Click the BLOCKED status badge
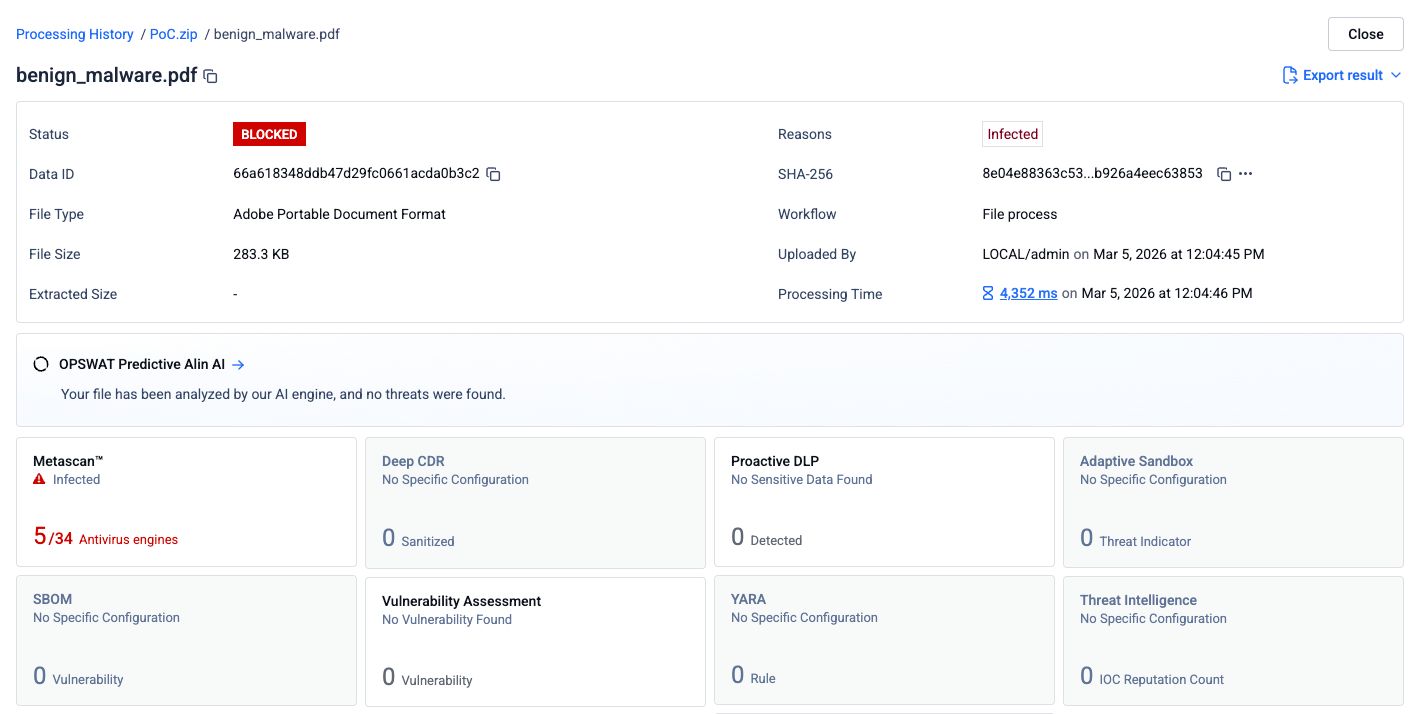Screen dimensions: 1412x714 tap(269, 134)
